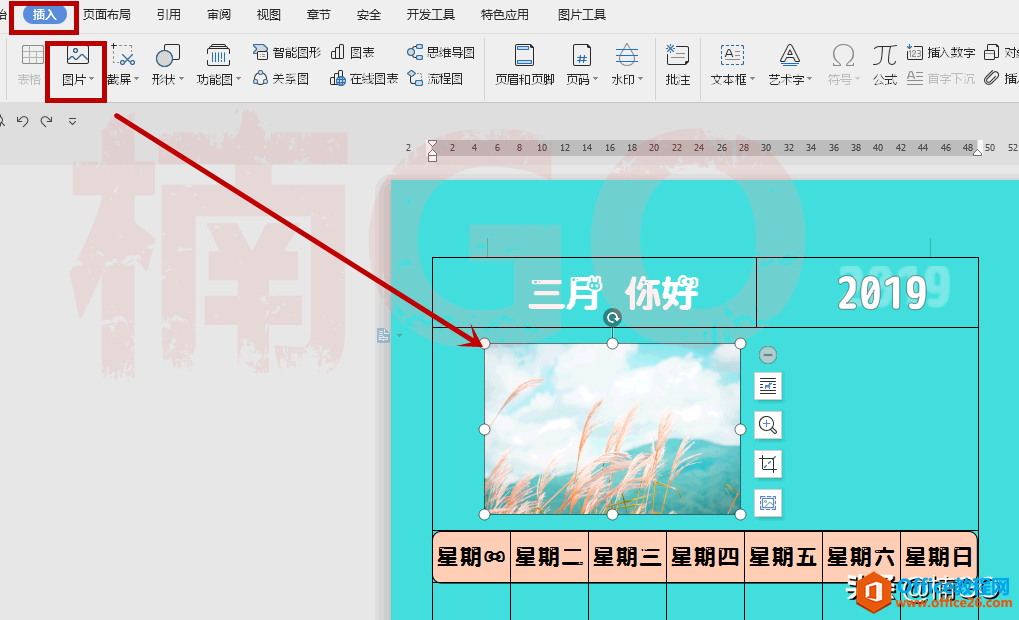Click the 星期六 table cell
The image size is (1019, 620).
[x=861, y=557]
